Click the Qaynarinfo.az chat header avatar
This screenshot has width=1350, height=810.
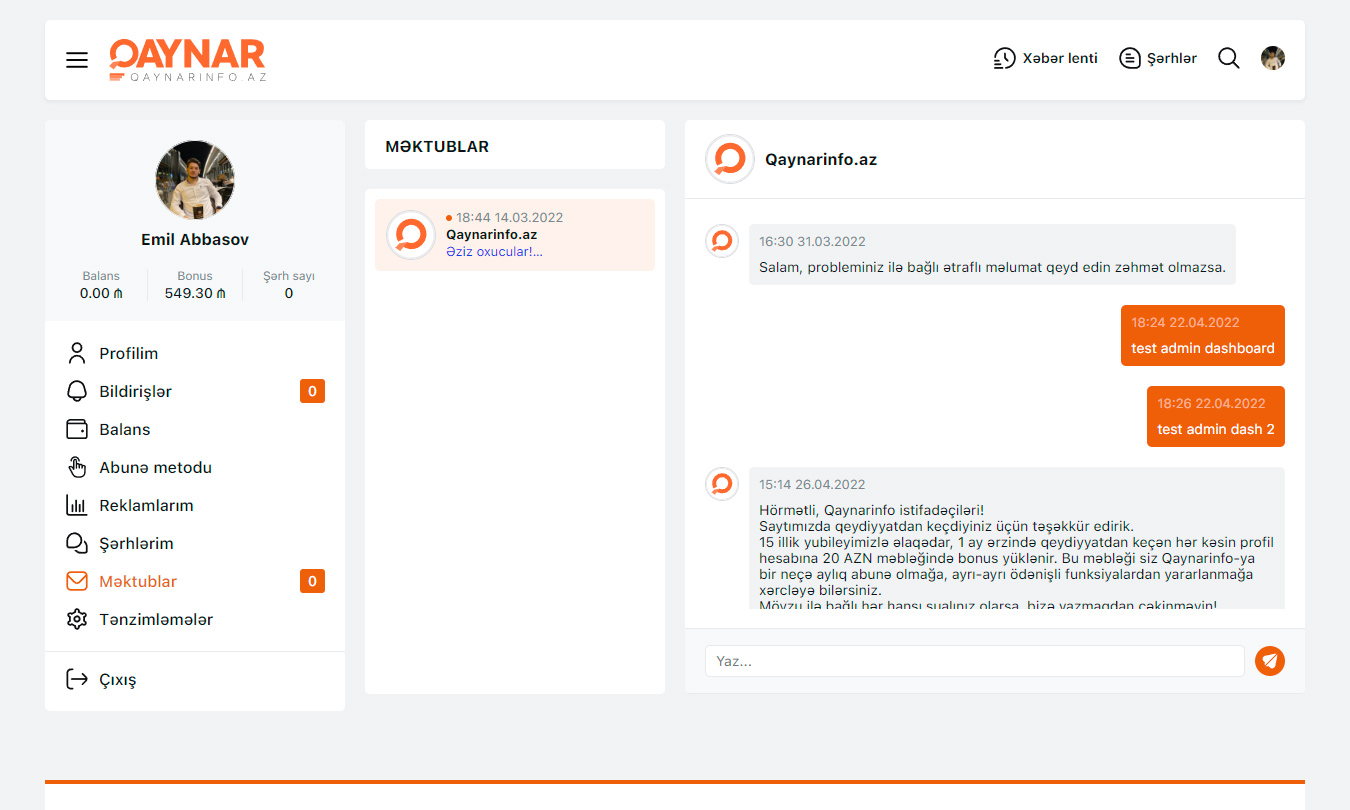point(729,159)
